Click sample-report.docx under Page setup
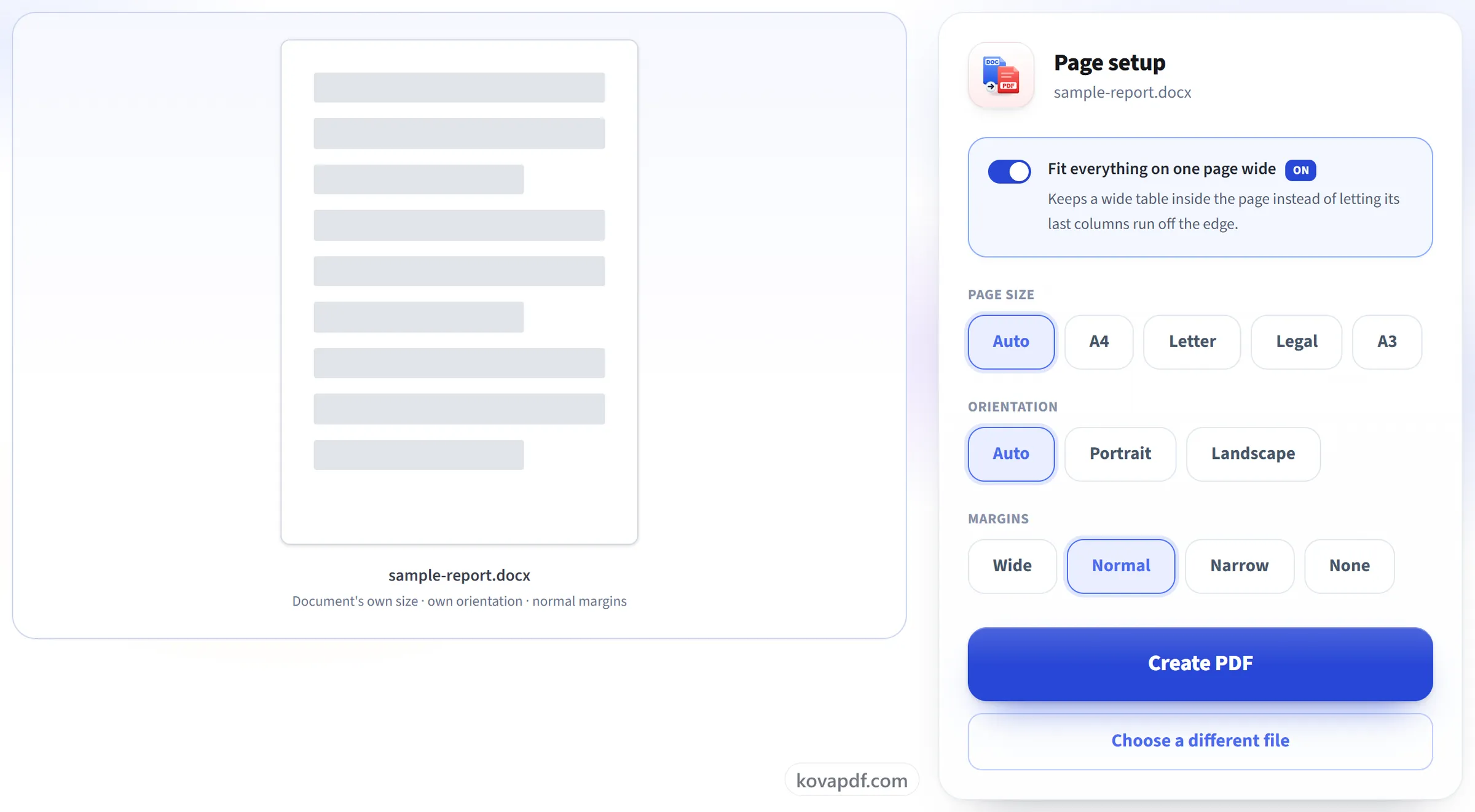Screen dimensions: 1475x812 click(x=1122, y=92)
